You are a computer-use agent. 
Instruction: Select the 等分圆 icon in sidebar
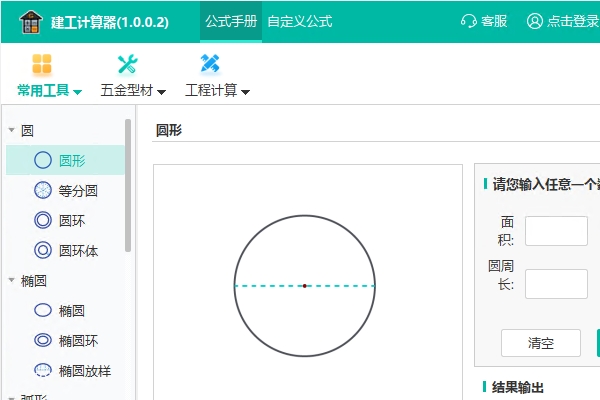(x=43, y=190)
